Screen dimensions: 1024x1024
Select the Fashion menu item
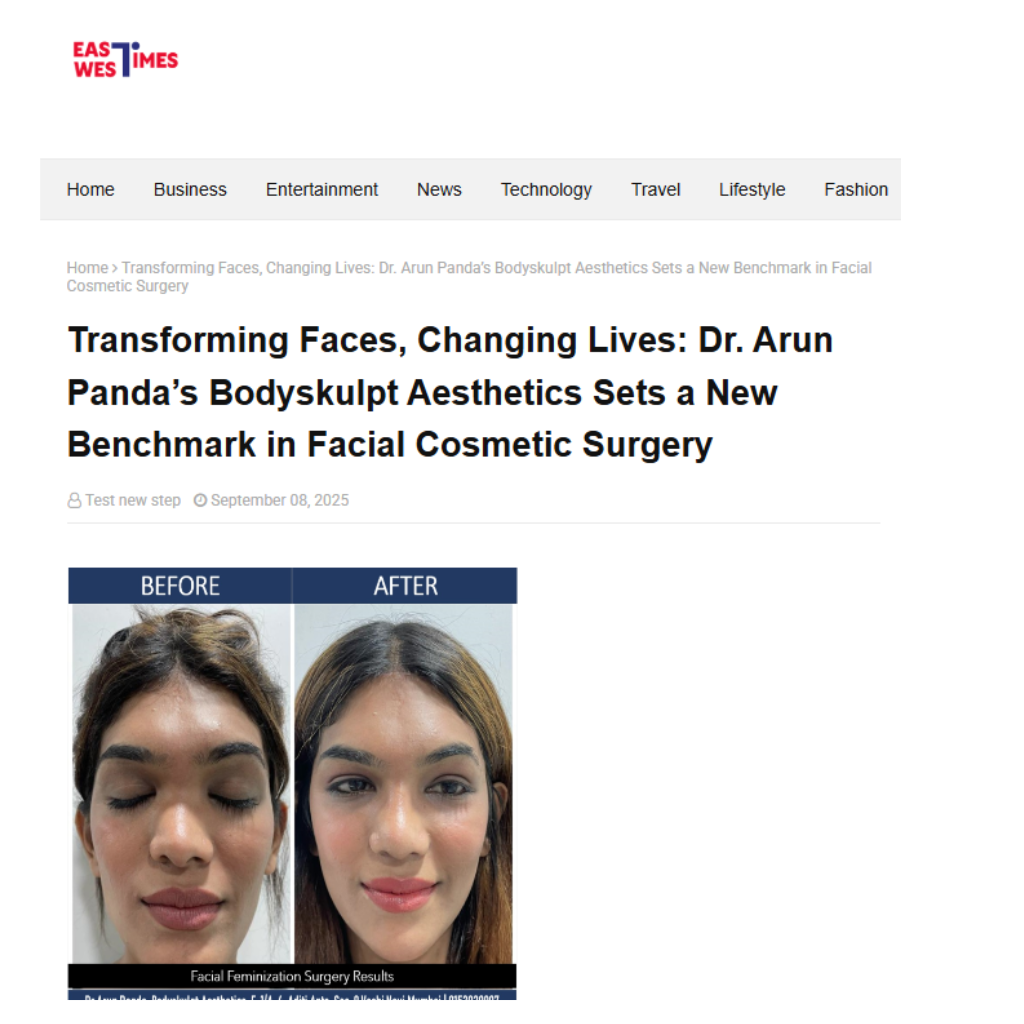(856, 189)
